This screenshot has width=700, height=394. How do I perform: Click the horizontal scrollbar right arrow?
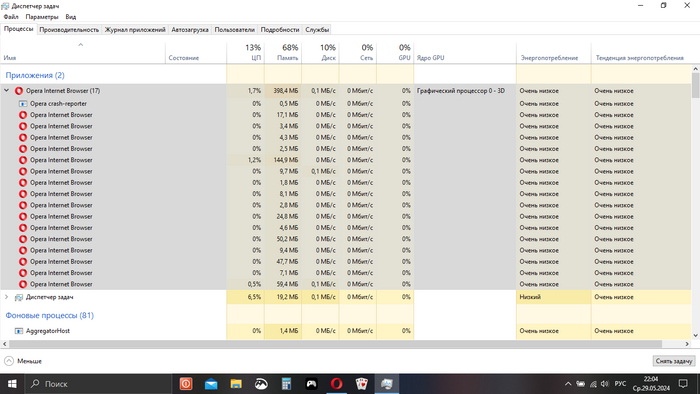coord(687,344)
